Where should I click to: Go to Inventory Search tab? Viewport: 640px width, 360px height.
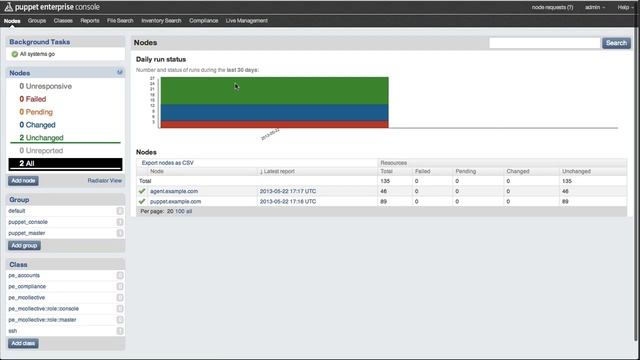coord(161,21)
